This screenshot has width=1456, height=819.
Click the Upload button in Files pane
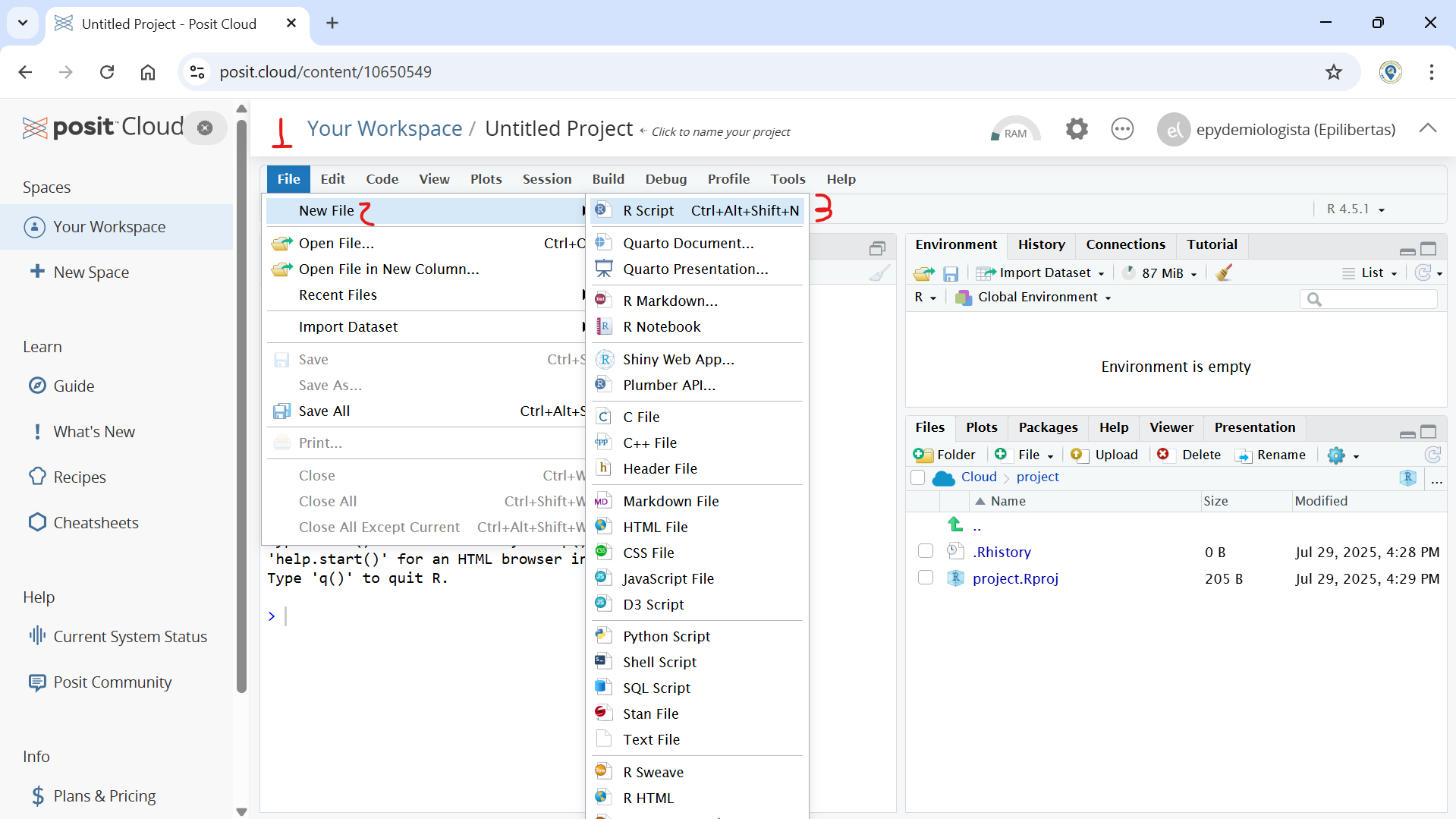[x=1105, y=455]
